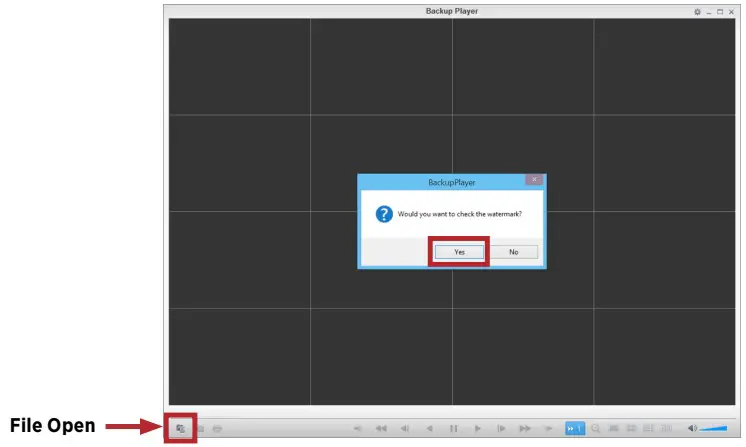The height and width of the screenshot is (447, 746).
Task: Open a file with the File Open icon
Action: point(180,428)
